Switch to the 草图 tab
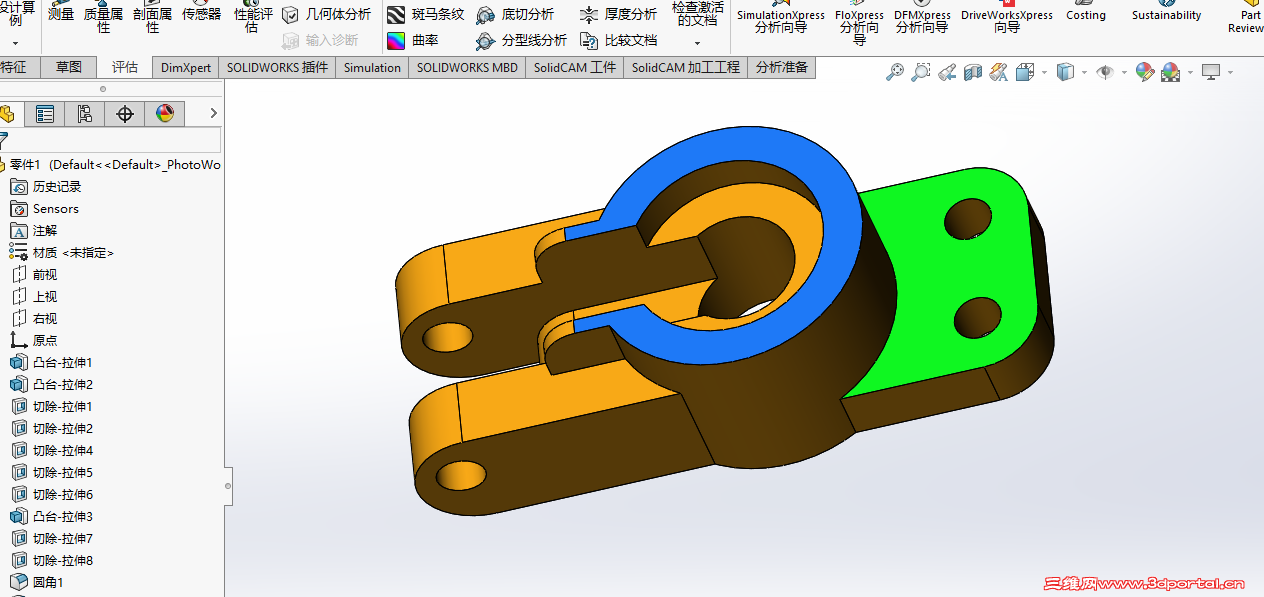 tap(69, 67)
